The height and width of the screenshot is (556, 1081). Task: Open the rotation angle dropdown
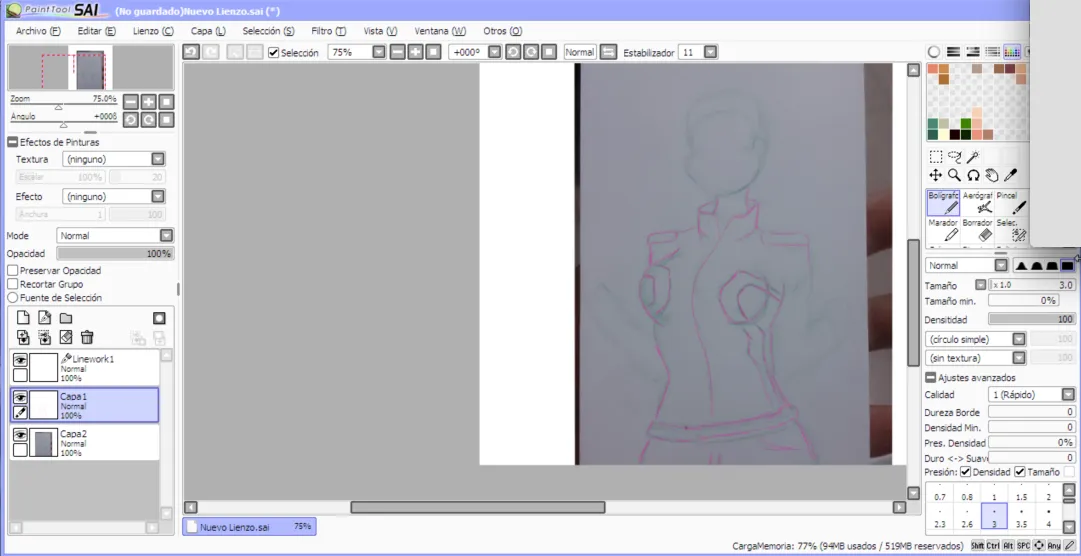pyautogui.click(x=494, y=52)
